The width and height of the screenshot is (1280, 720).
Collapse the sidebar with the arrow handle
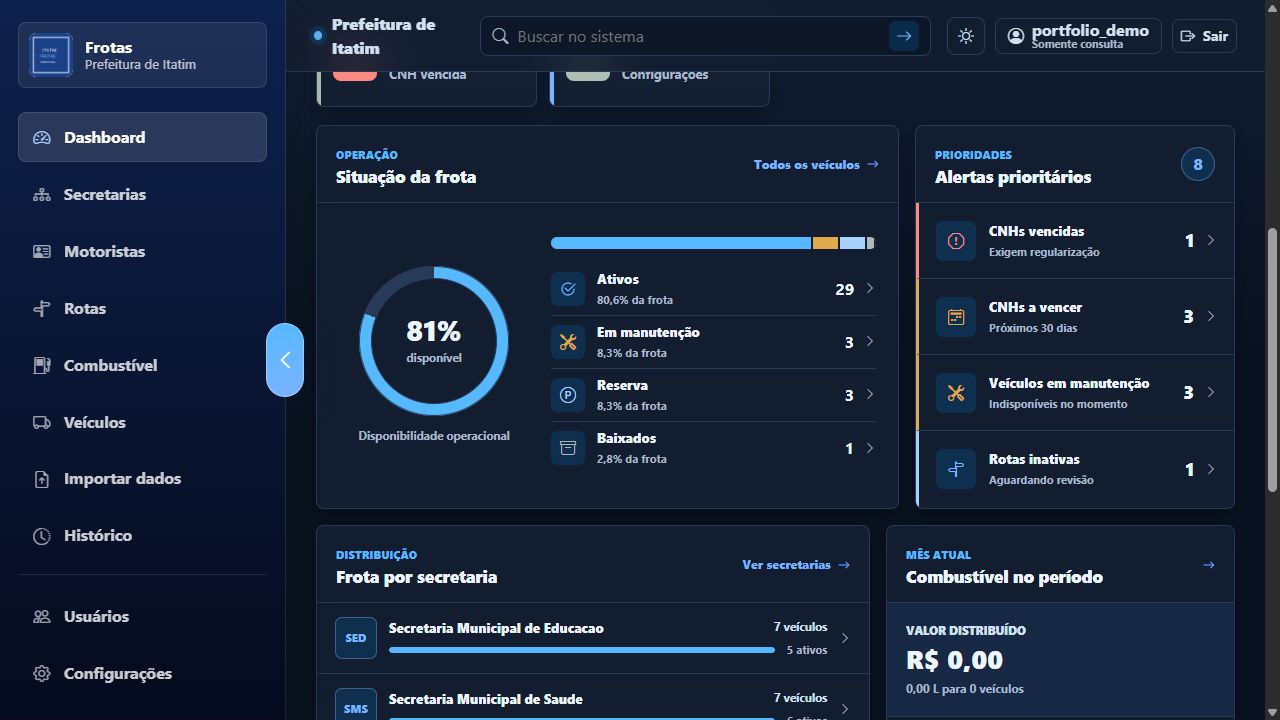285,360
